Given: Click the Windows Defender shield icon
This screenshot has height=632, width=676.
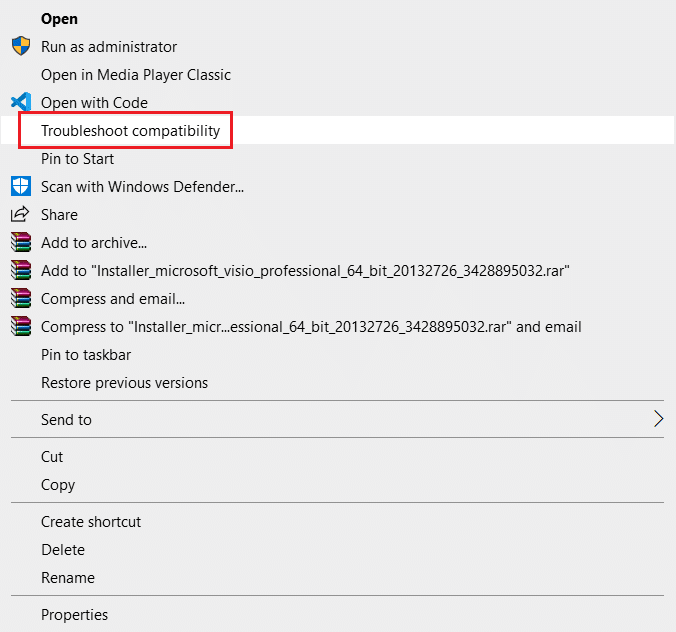Looking at the screenshot, I should point(20,187).
